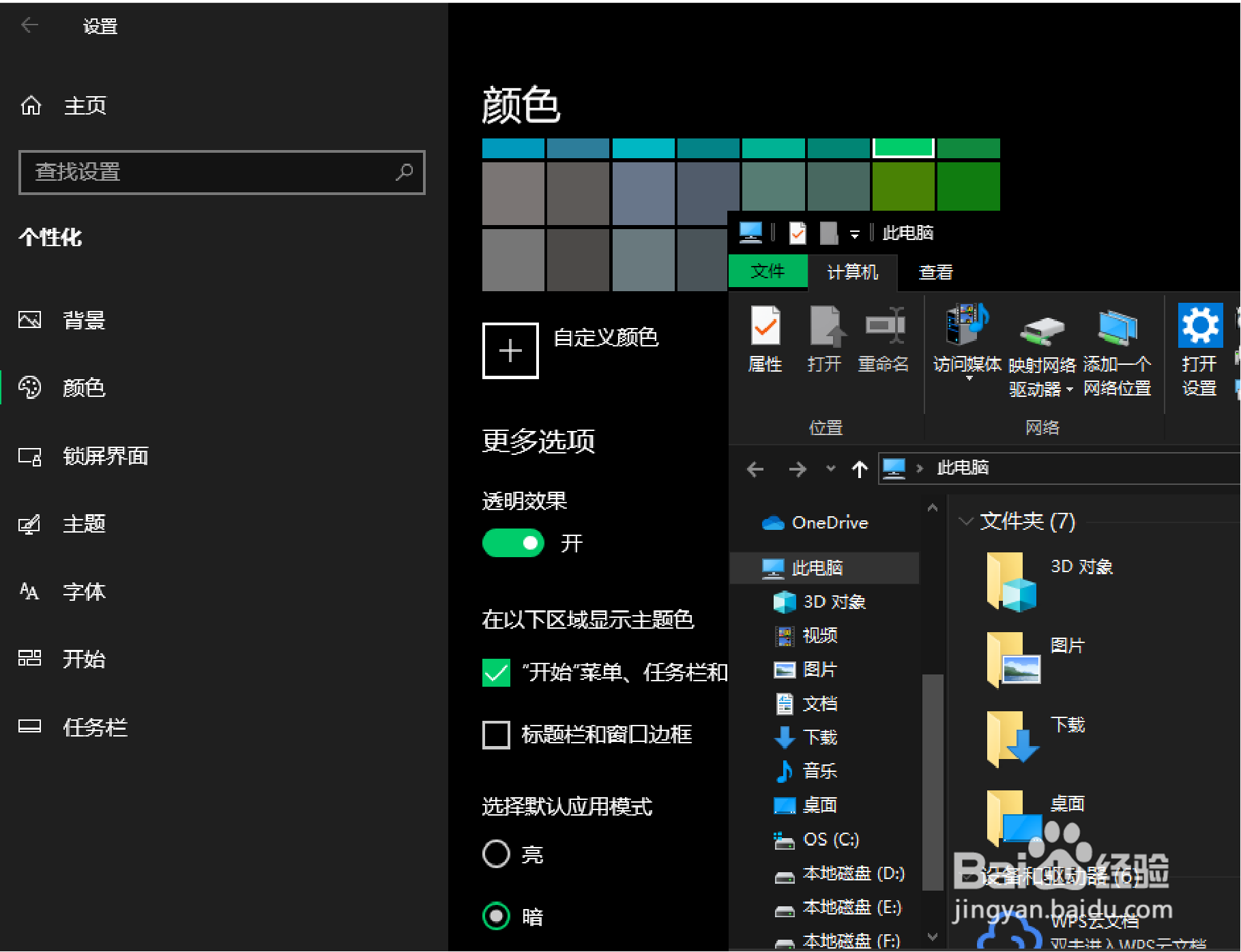
Task: Click the 自定义颜色 button
Action: point(510,350)
